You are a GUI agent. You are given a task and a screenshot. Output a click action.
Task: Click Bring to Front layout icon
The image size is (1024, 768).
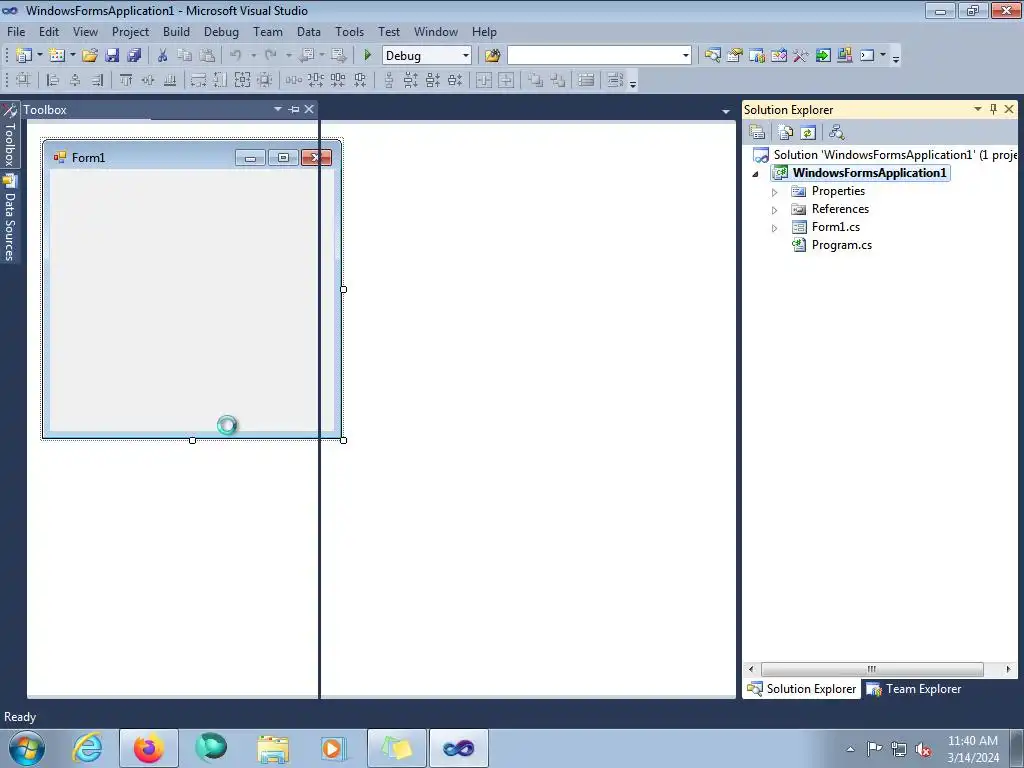click(x=535, y=80)
